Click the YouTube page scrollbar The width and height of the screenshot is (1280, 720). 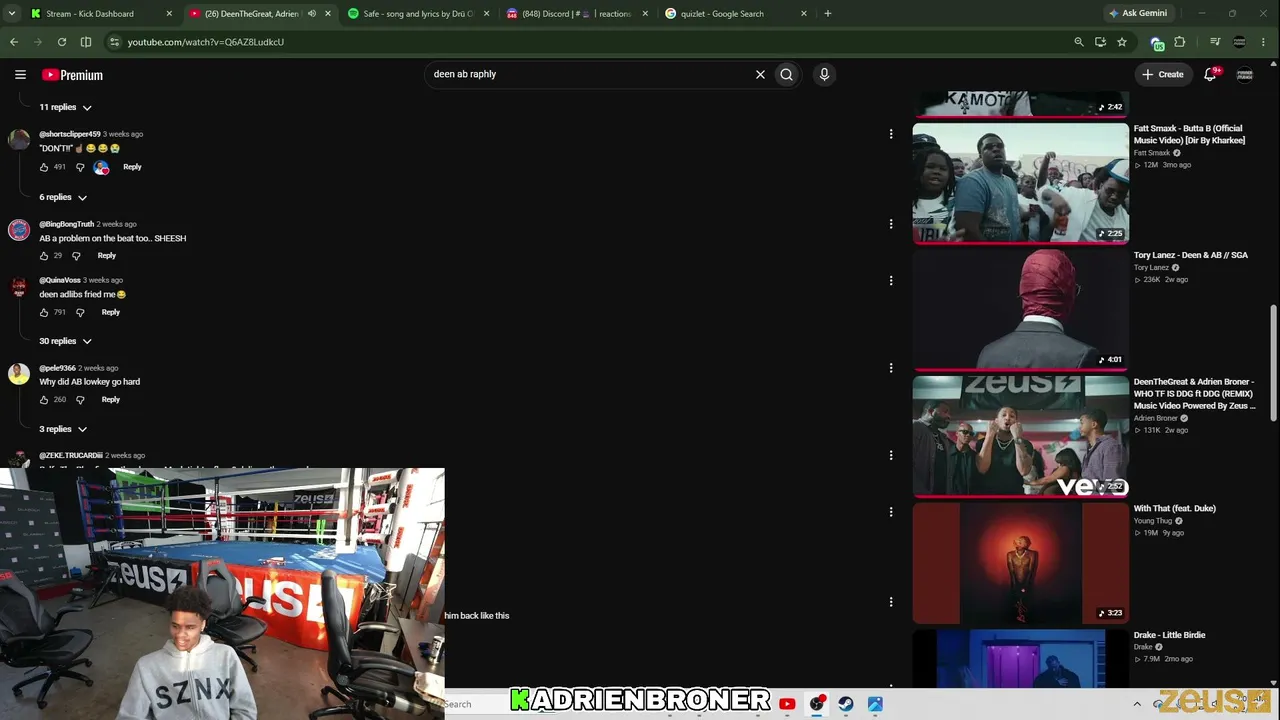pos(1273,361)
